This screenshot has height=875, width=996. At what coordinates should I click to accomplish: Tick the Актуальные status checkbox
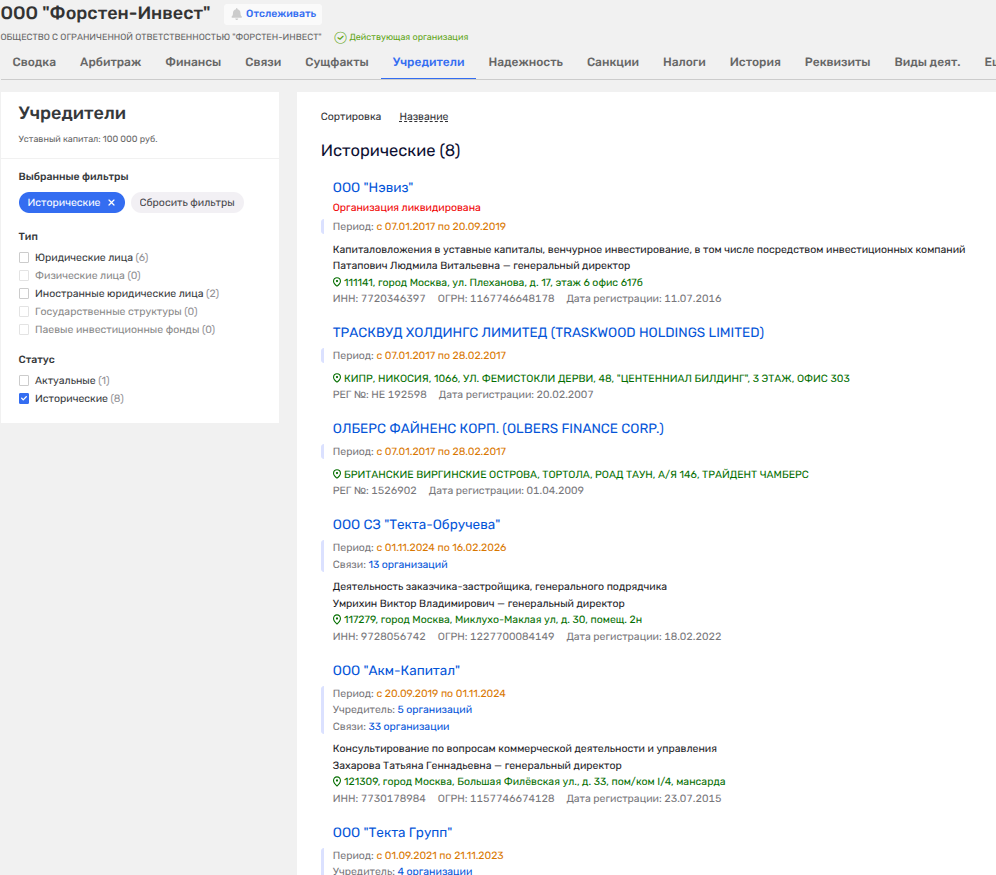click(x=24, y=381)
